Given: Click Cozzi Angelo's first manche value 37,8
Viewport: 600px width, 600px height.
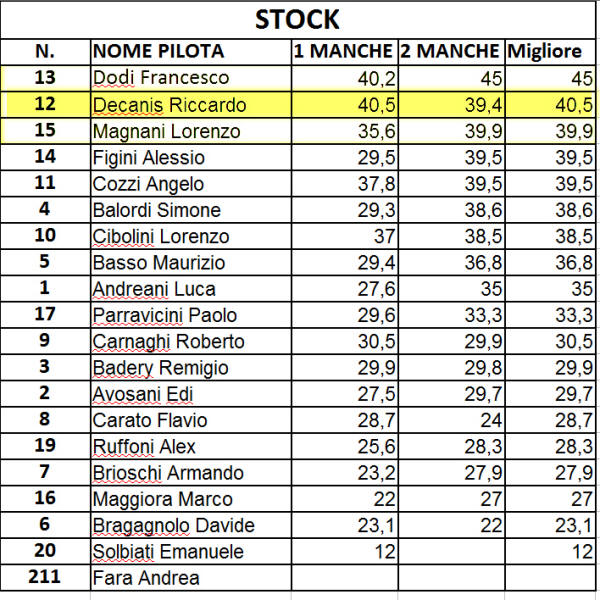Looking at the screenshot, I should click(x=344, y=184).
